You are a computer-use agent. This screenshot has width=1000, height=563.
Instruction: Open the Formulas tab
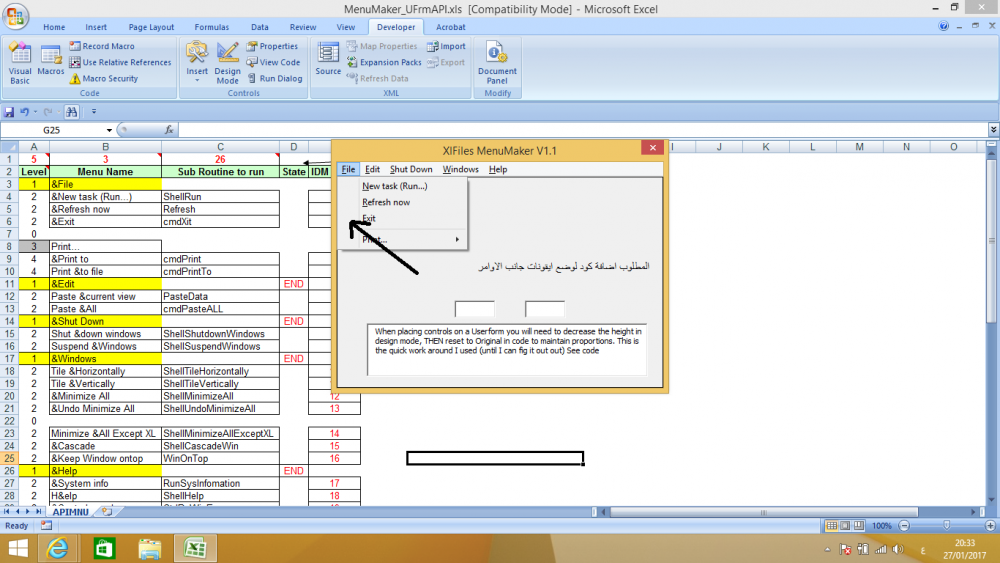click(x=212, y=27)
